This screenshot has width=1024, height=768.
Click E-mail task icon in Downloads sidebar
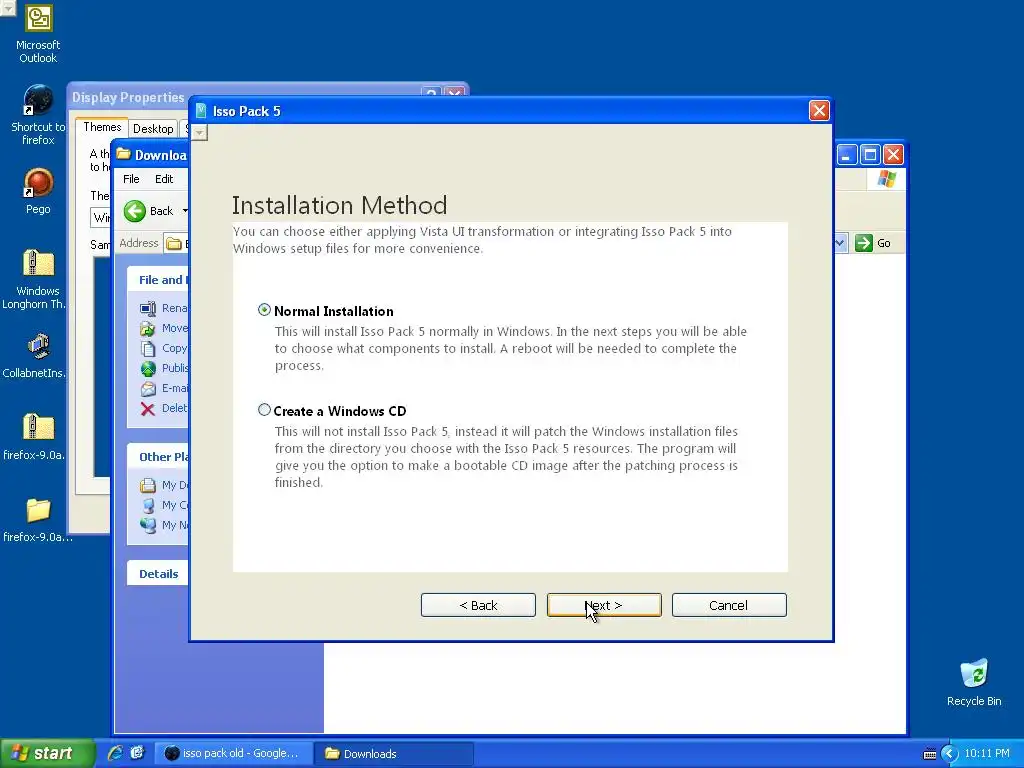[x=148, y=389]
